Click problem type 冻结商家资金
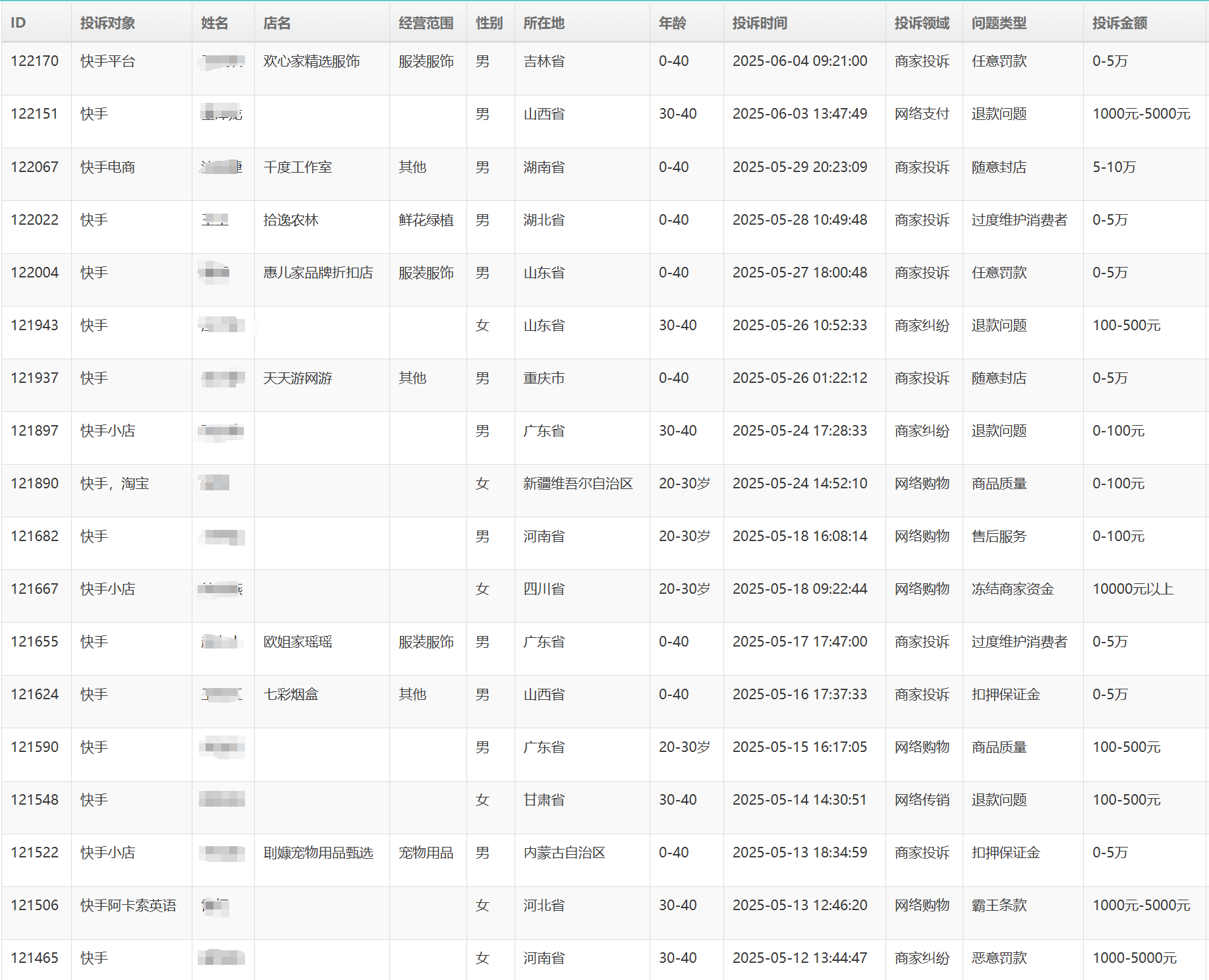Image resolution: width=1209 pixels, height=980 pixels. 1013,589
